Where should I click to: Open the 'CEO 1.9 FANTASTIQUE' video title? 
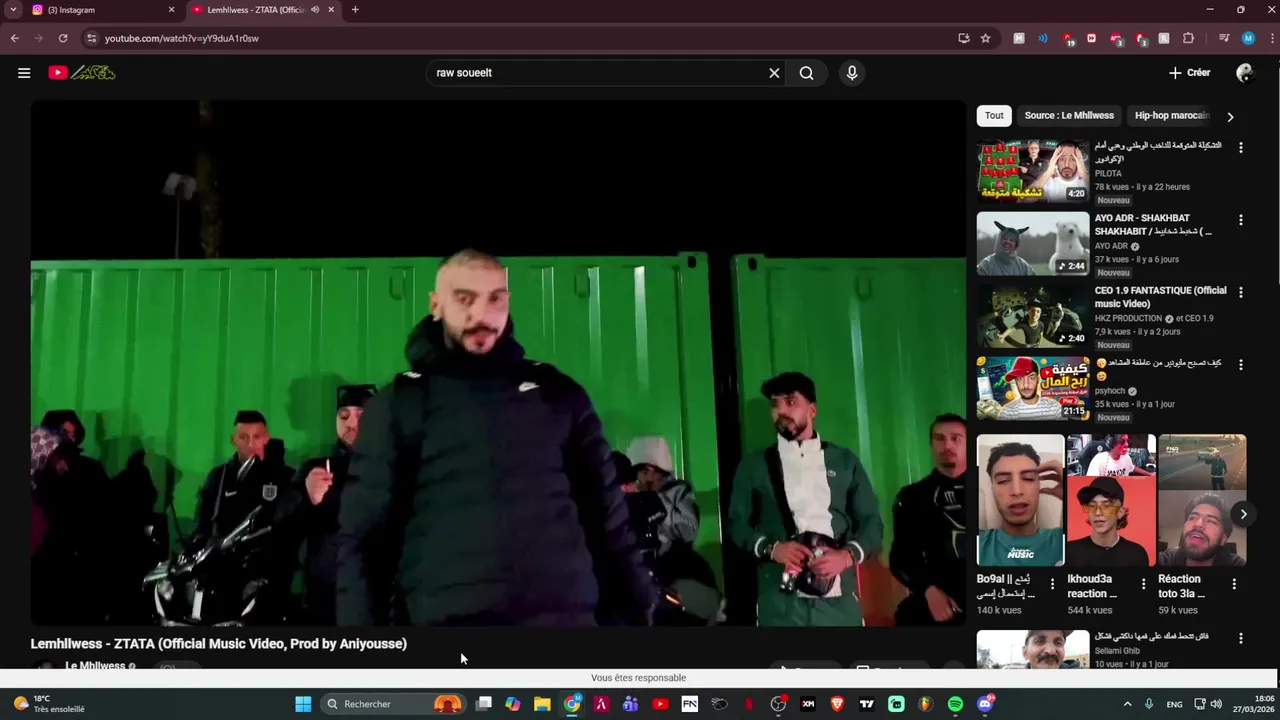[x=1160, y=297]
